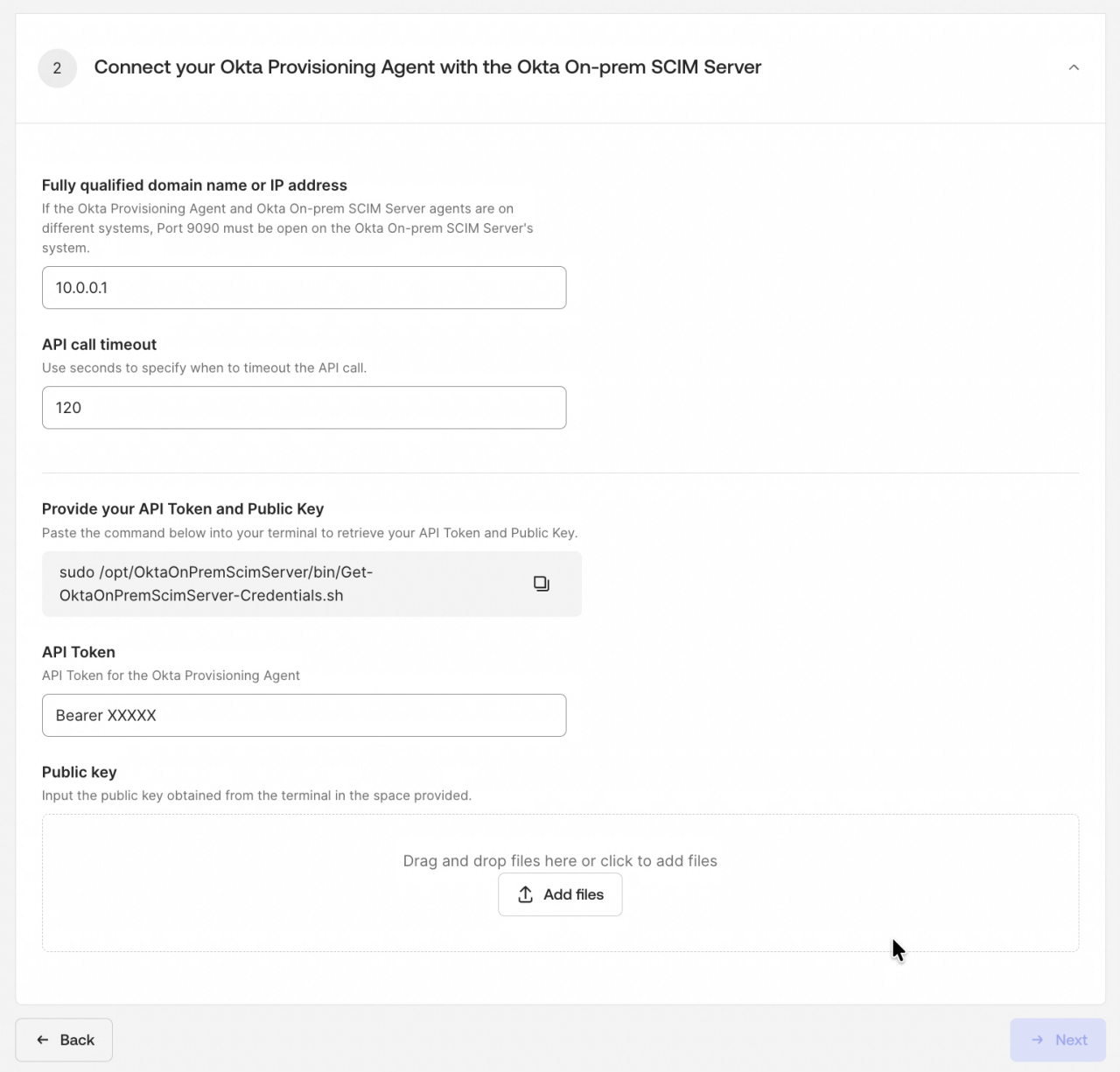Image resolution: width=1120 pixels, height=1072 pixels.
Task: Click the drag and drop file area
Action: pyautogui.click(x=560, y=882)
